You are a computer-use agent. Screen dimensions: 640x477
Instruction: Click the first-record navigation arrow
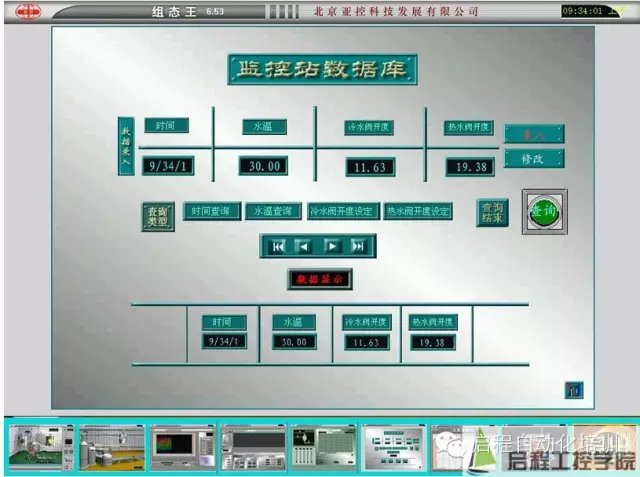tap(278, 246)
